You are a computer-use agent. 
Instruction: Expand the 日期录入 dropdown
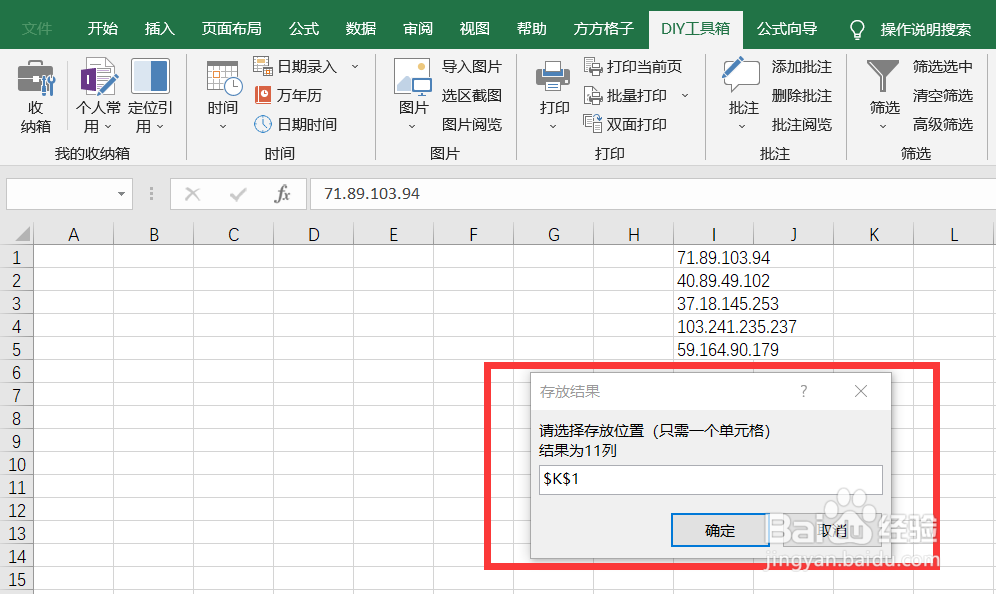point(355,66)
